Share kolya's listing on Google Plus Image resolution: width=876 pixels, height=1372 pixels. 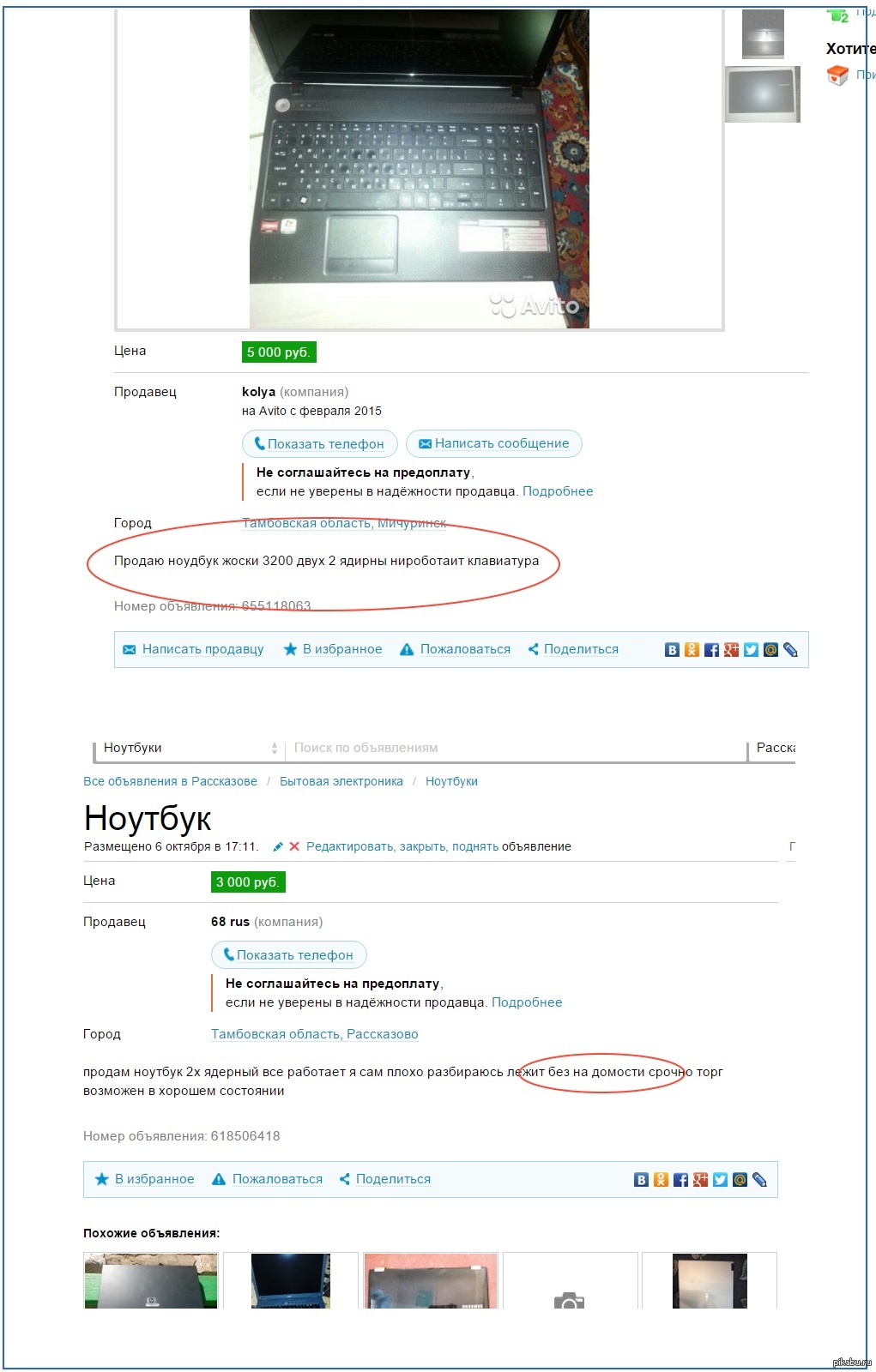pos(731,650)
